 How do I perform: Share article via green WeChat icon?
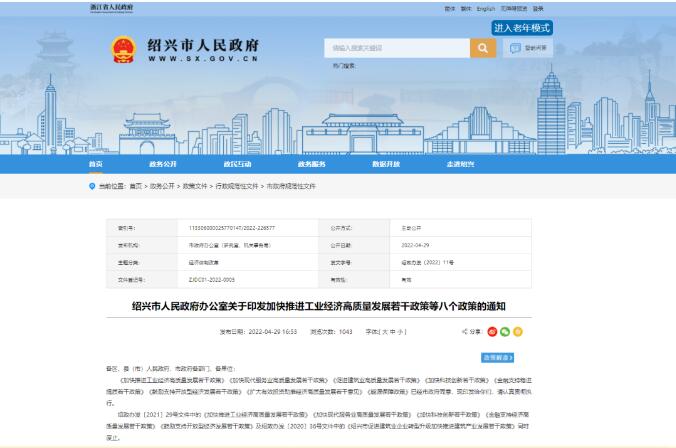point(506,331)
